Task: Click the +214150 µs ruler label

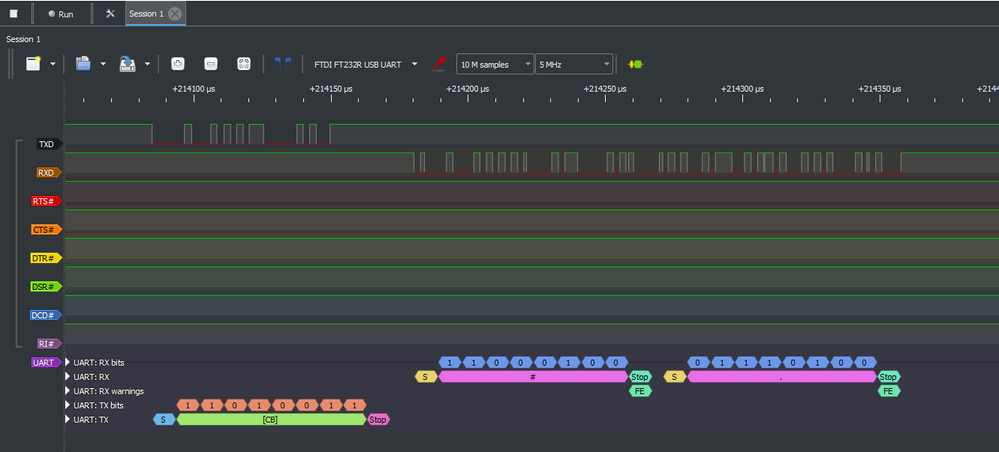Action: click(x=331, y=89)
